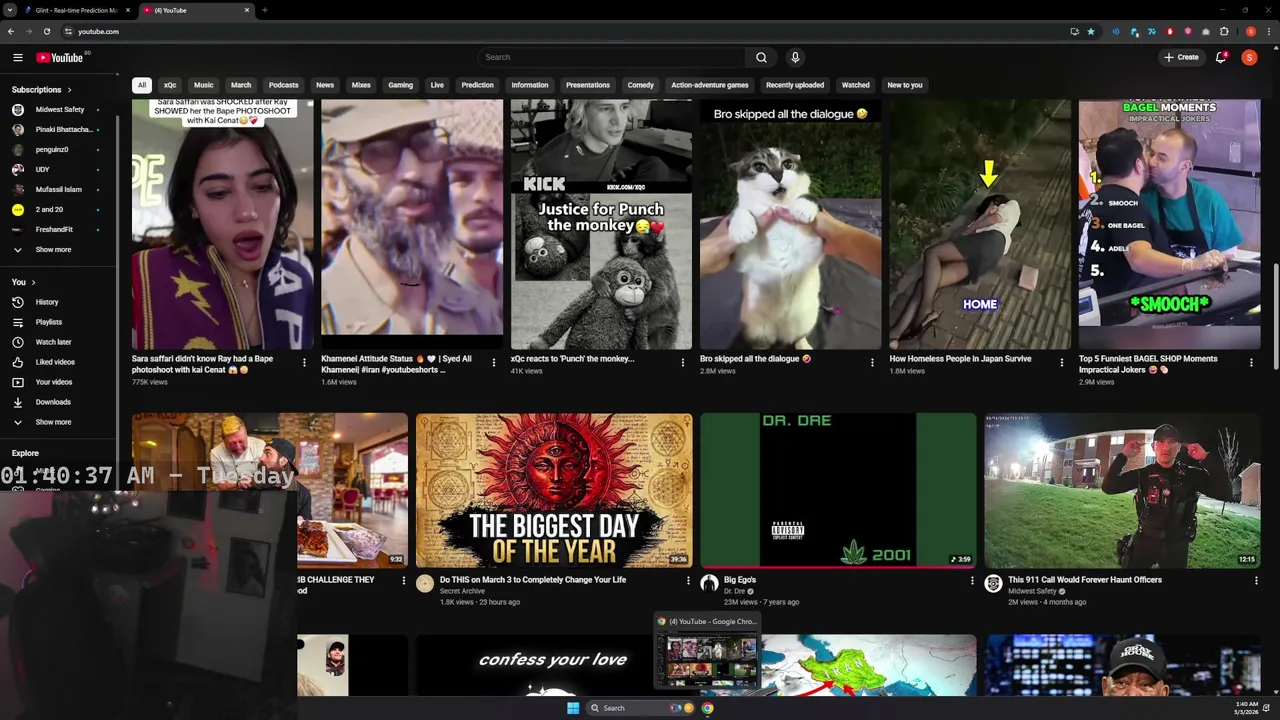Click Chrome icon in taskbar
Viewport: 1280px width, 720px height.
(707, 708)
